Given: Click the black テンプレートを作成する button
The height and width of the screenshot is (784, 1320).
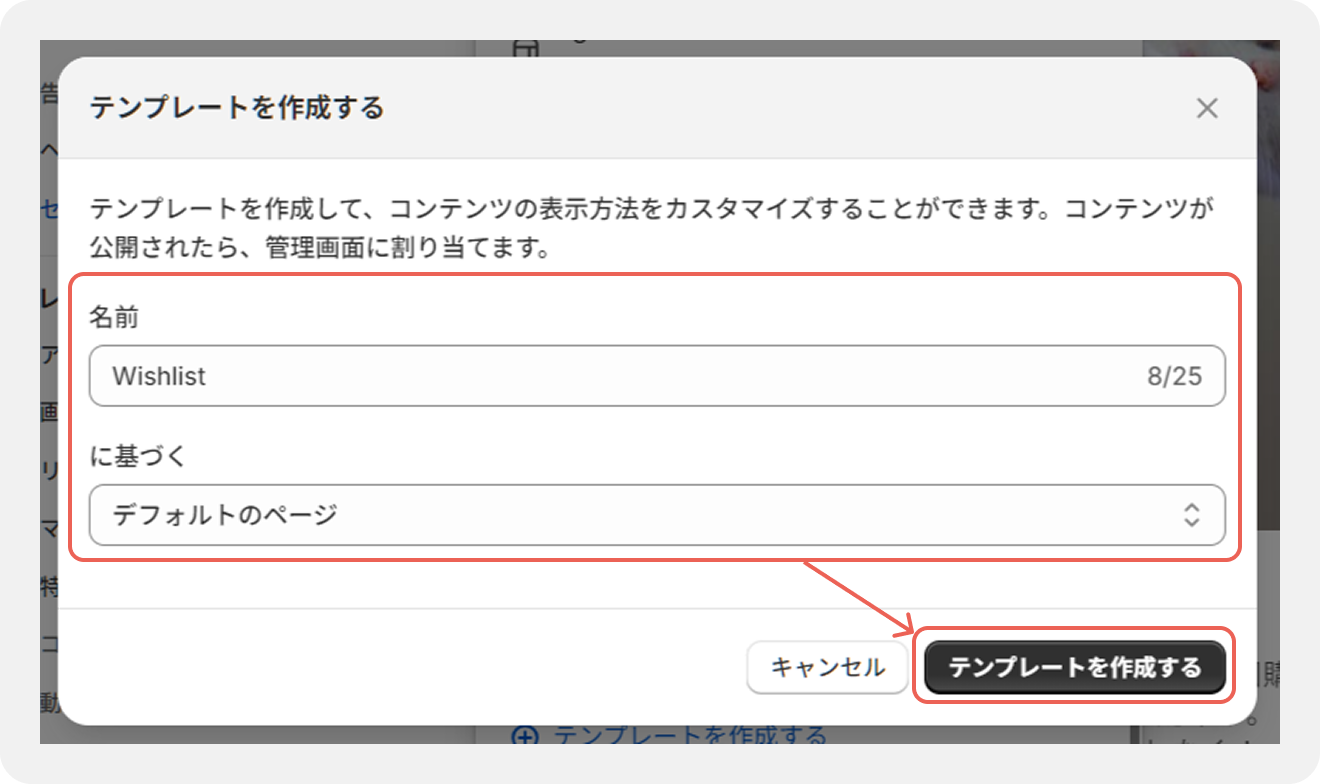Looking at the screenshot, I should click(1075, 667).
